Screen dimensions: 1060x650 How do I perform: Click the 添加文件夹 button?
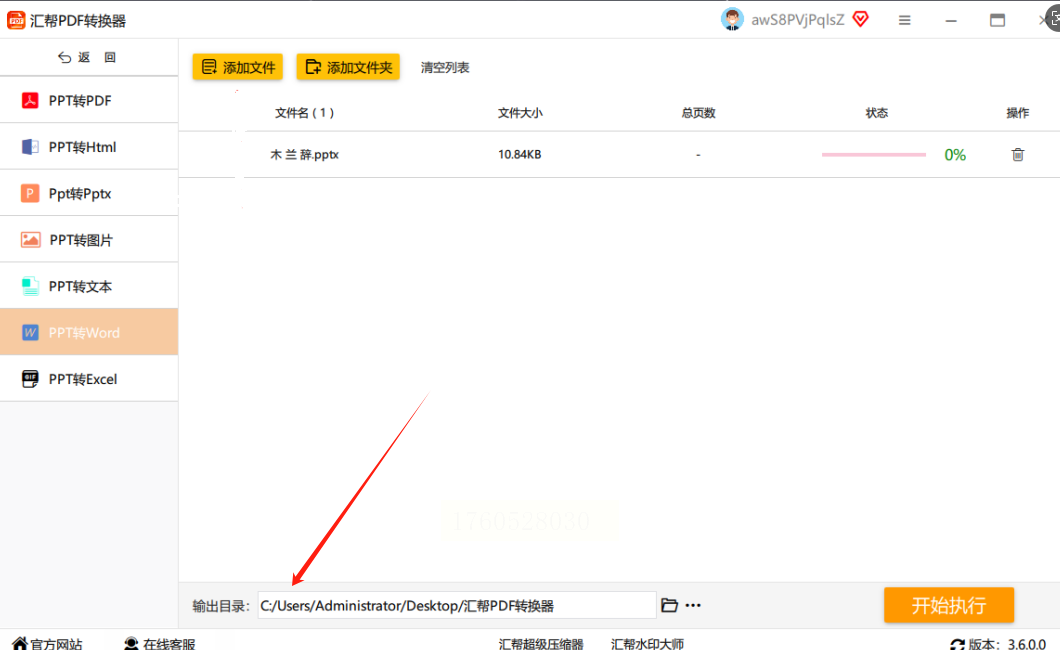click(x=348, y=67)
